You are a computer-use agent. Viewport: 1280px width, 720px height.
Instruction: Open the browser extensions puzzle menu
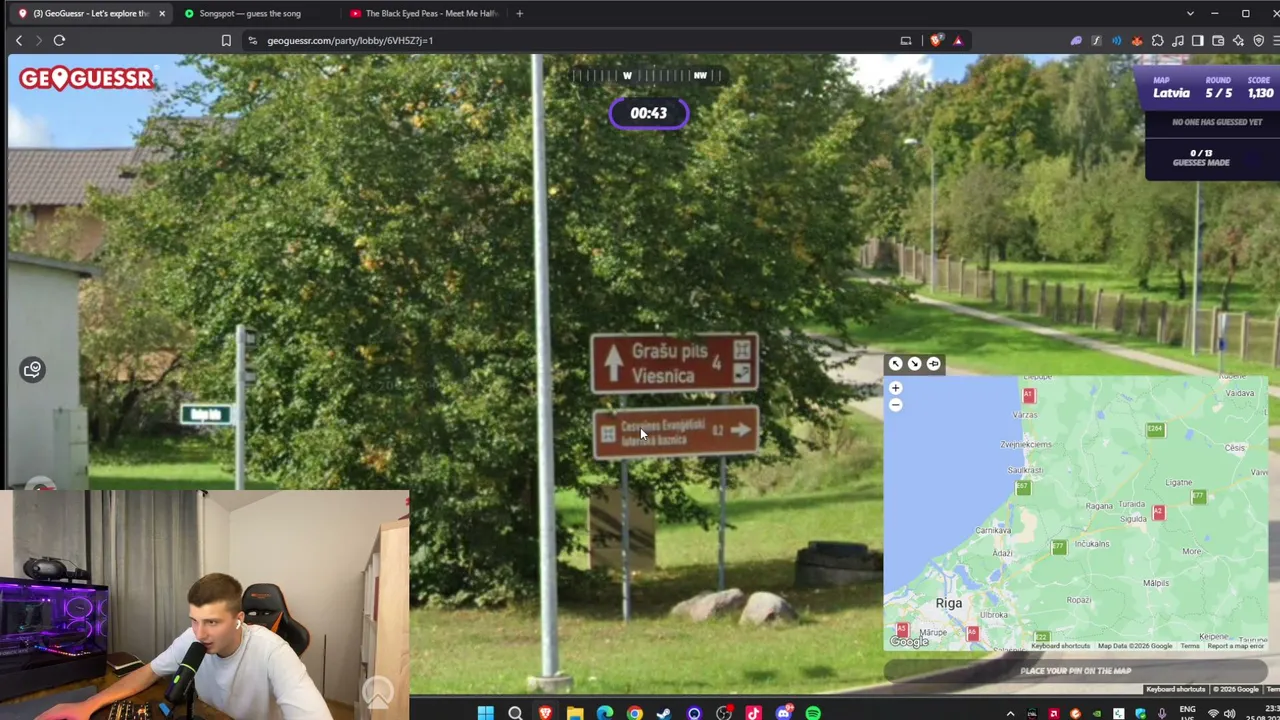(x=1157, y=41)
